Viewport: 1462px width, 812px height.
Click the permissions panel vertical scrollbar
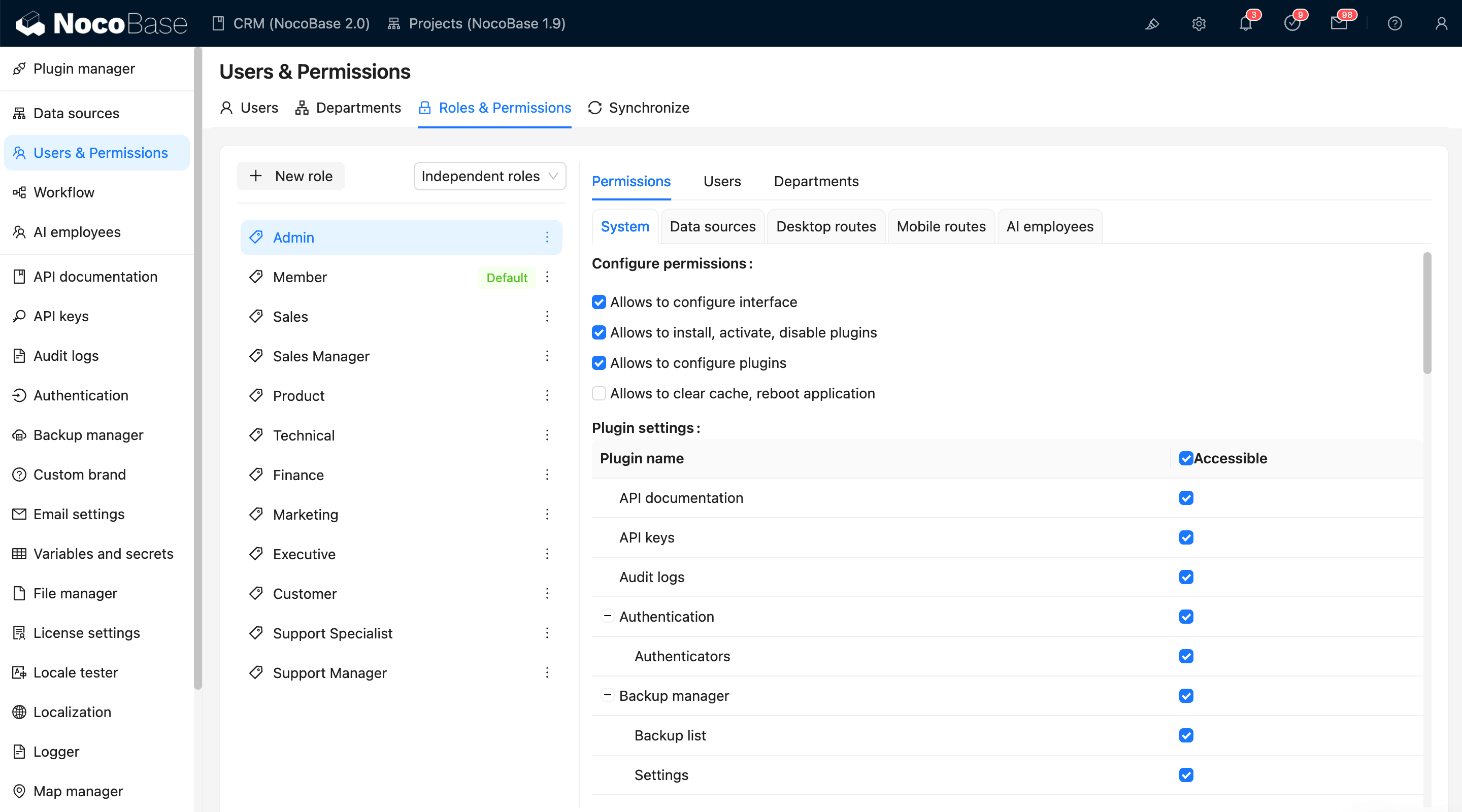click(x=1427, y=313)
